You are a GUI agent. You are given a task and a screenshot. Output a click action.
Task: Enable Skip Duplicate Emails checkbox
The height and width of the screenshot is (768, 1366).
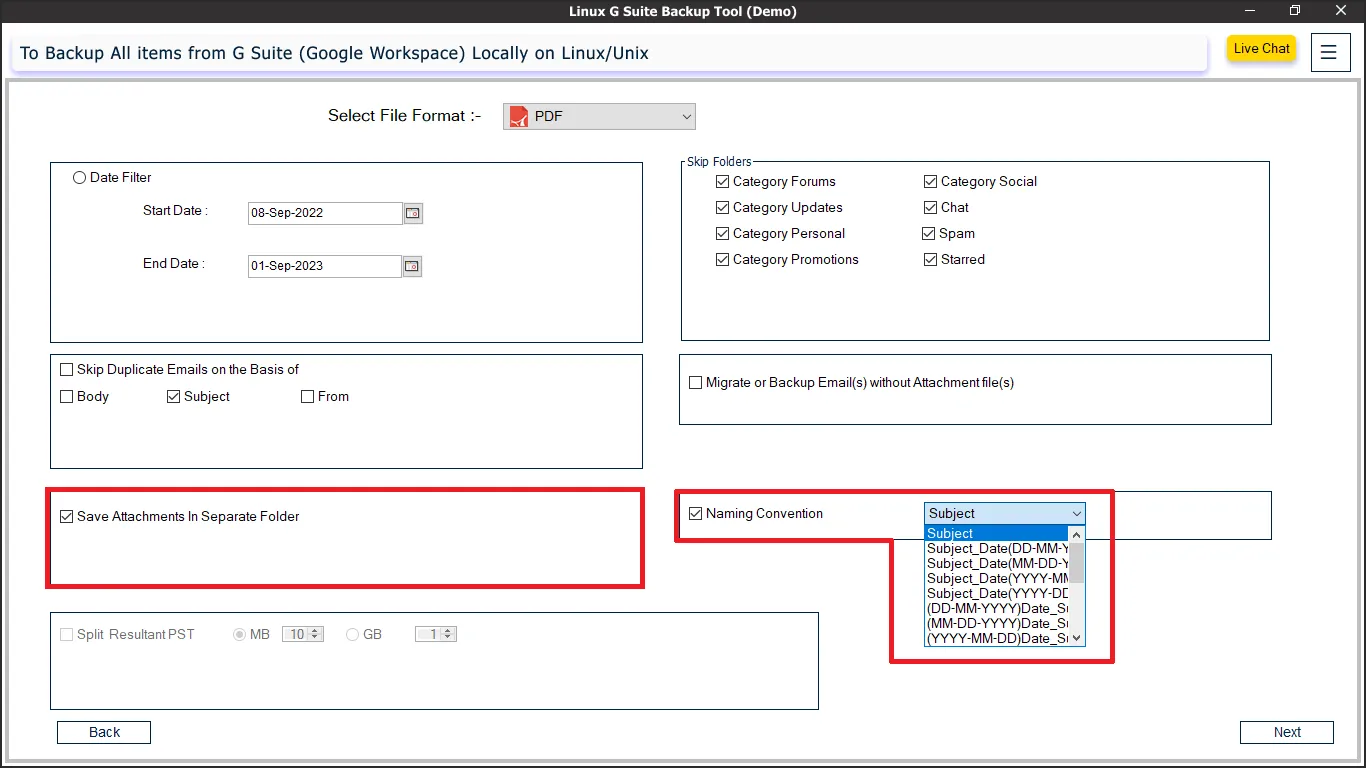pos(67,370)
